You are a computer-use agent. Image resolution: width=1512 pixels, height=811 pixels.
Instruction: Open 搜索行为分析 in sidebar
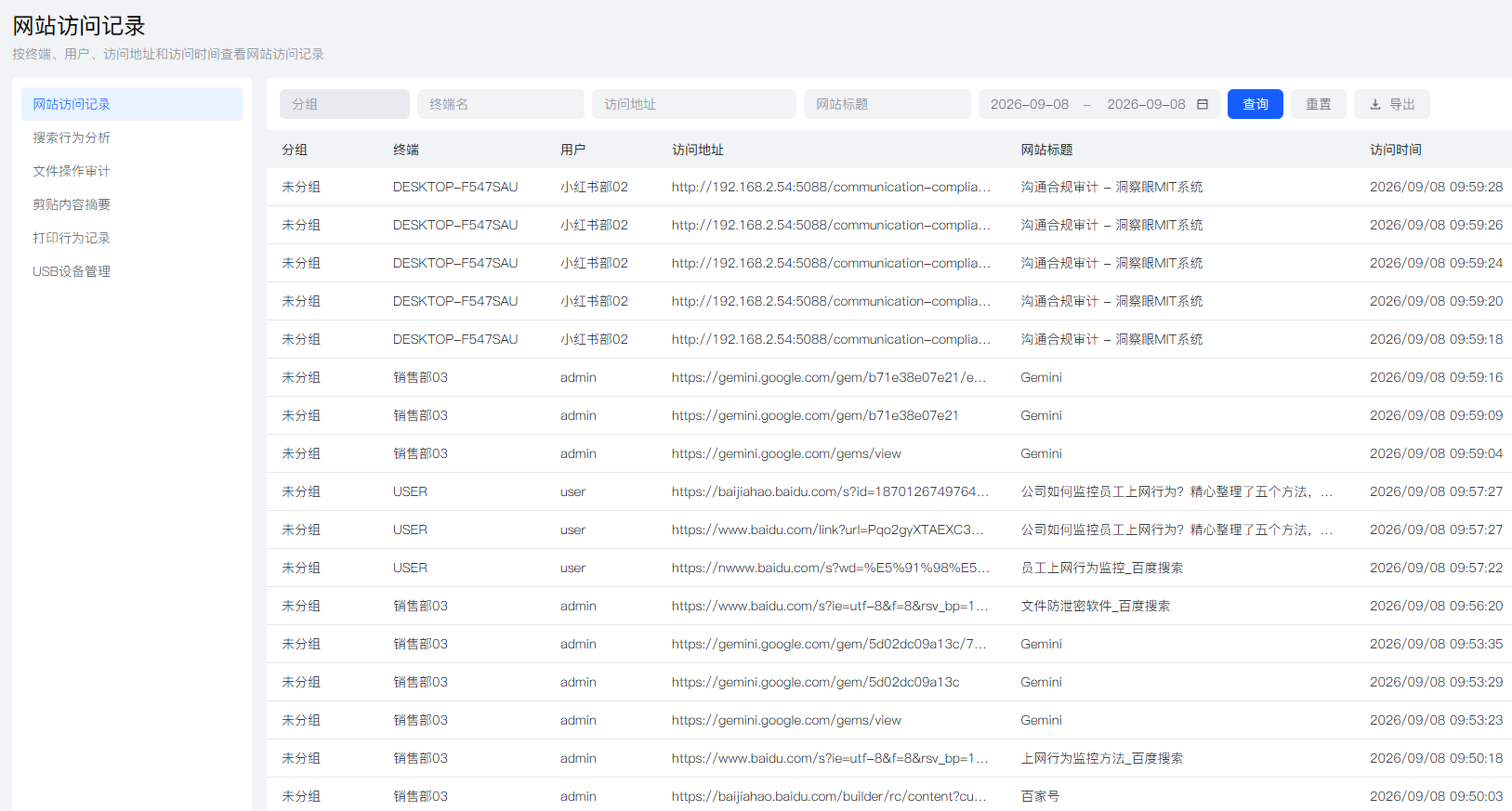pyautogui.click(x=132, y=137)
